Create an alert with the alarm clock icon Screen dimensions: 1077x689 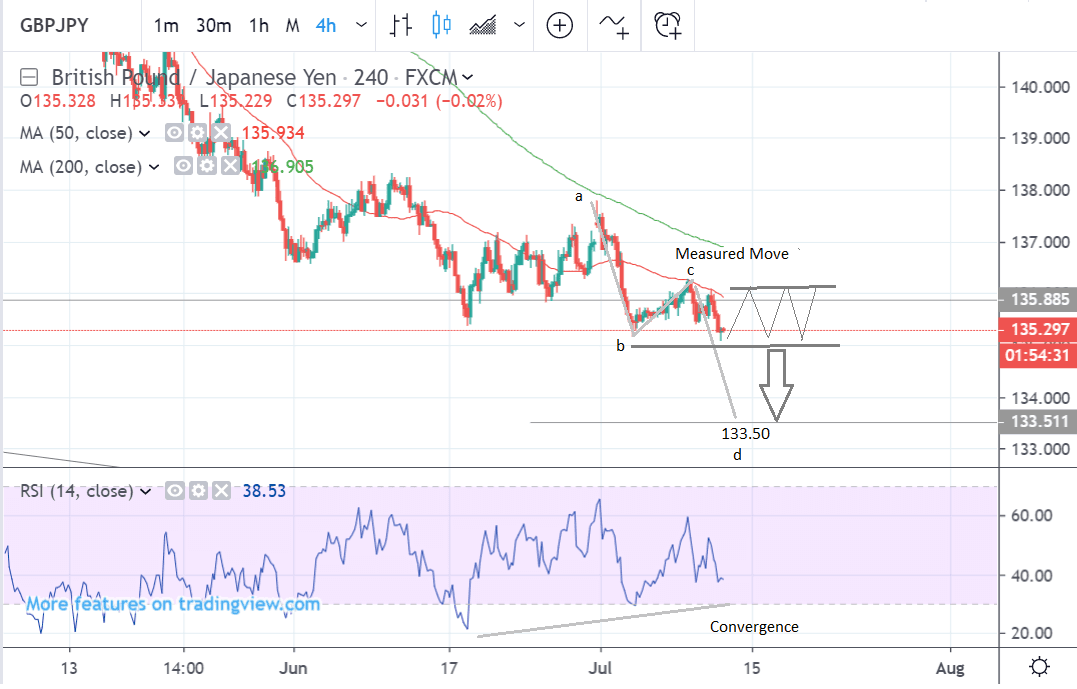[667, 25]
